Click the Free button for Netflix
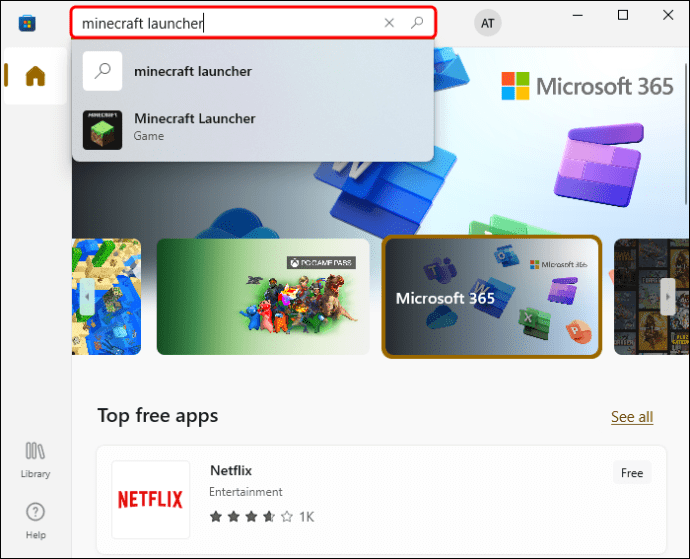690x559 pixels. [632, 473]
